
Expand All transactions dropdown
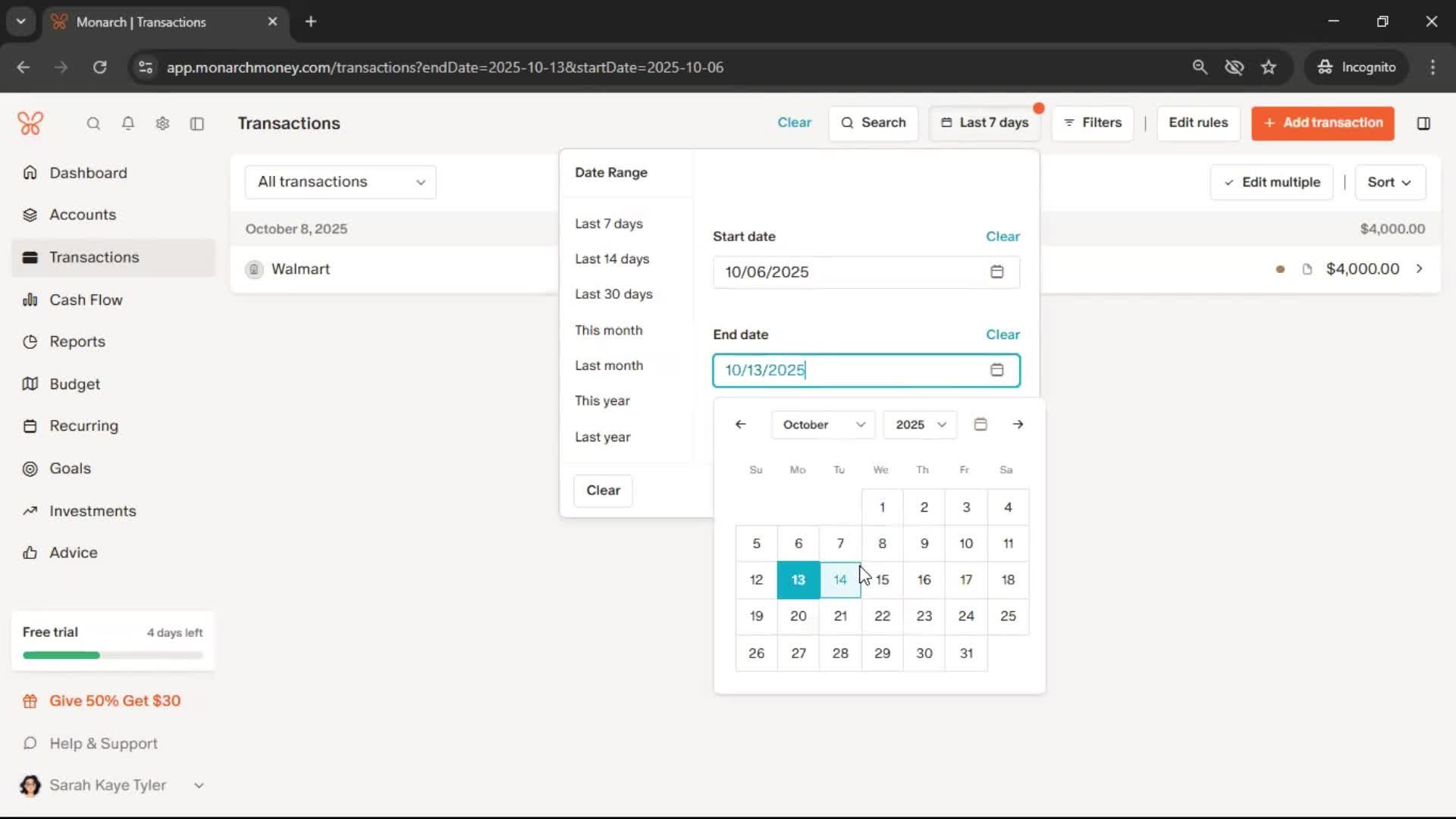point(340,182)
